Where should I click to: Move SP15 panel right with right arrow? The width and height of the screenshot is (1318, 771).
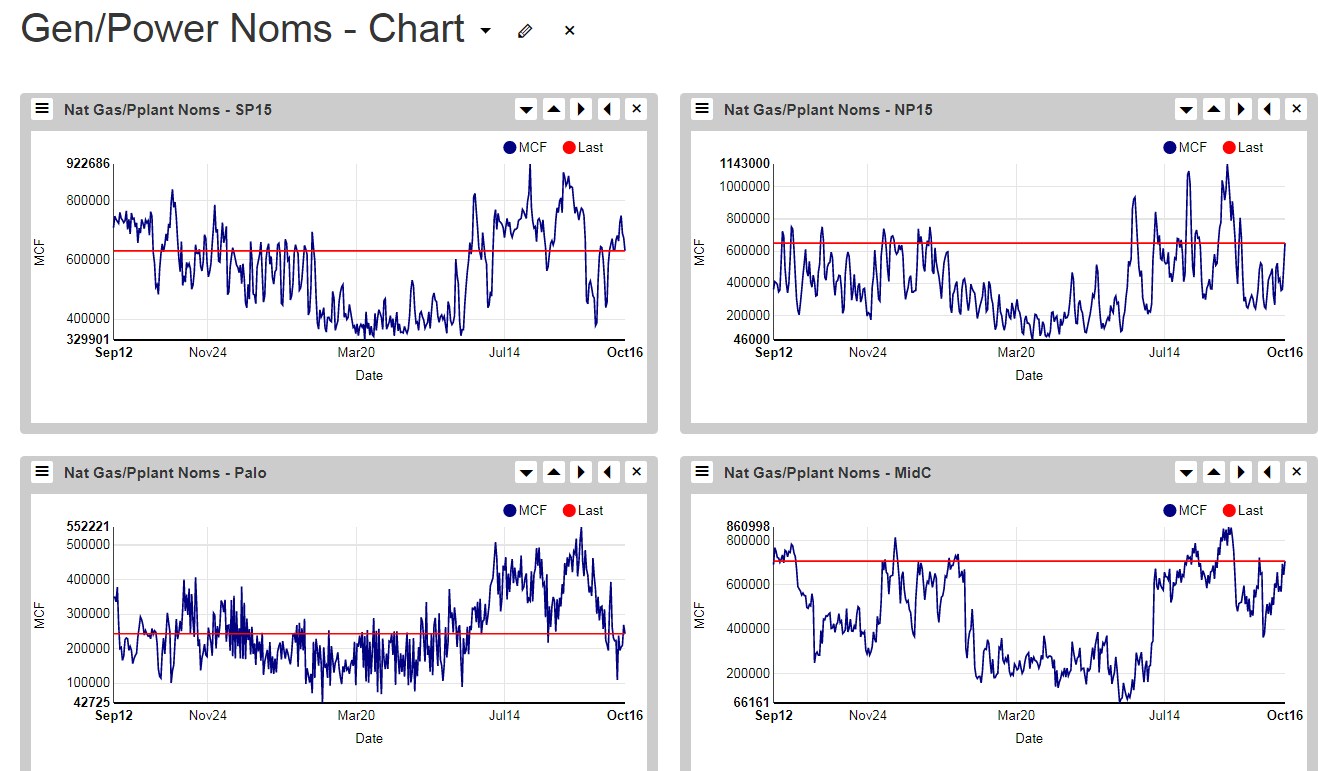[581, 109]
